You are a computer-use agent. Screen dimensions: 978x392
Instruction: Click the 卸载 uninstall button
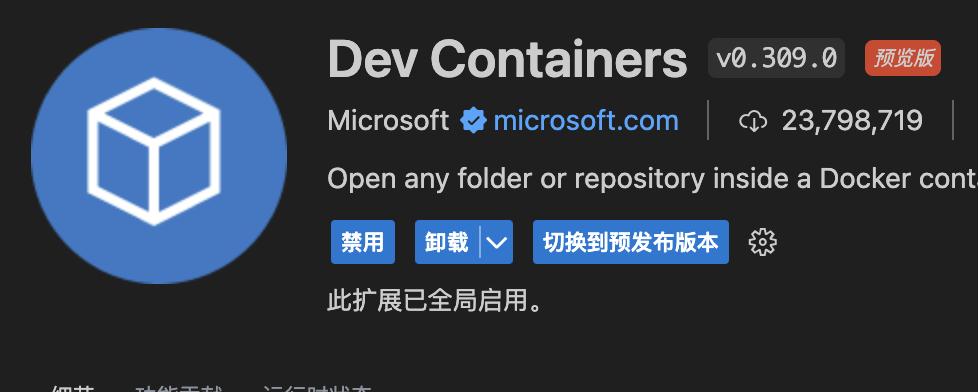447,242
